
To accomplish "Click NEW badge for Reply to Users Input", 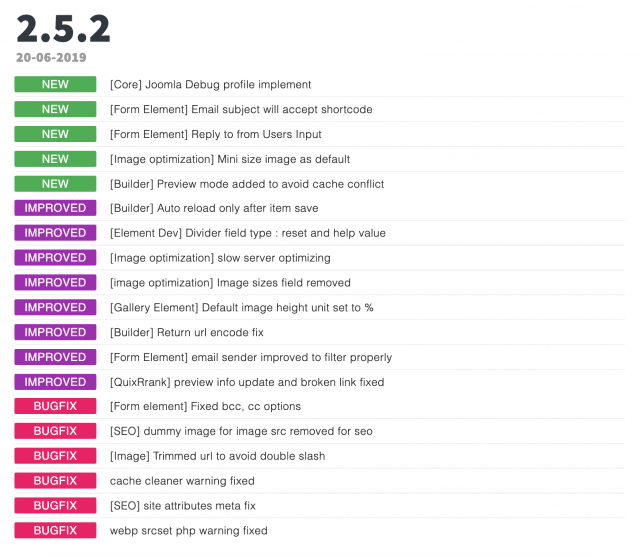I will pyautogui.click(x=56, y=134).
